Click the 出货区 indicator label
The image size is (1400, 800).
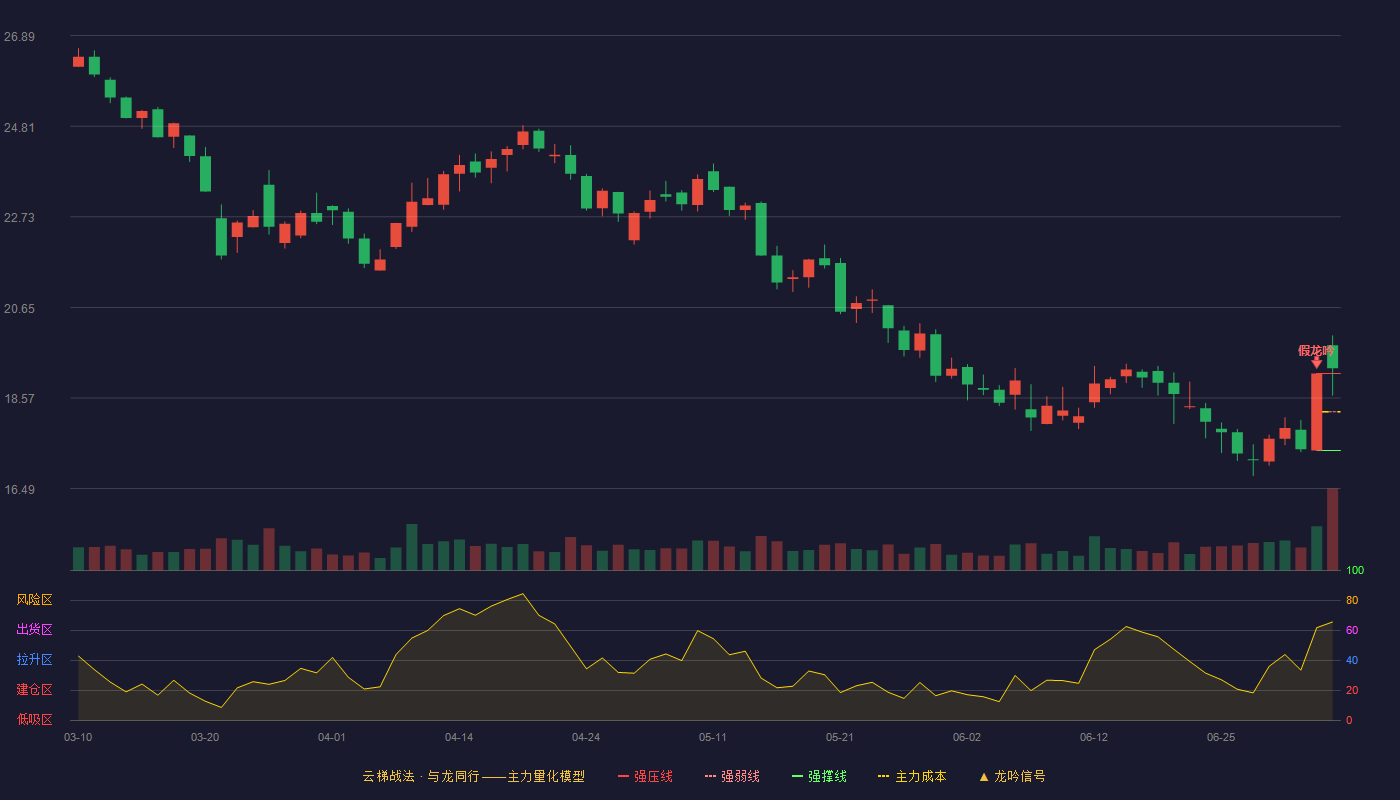(34, 630)
